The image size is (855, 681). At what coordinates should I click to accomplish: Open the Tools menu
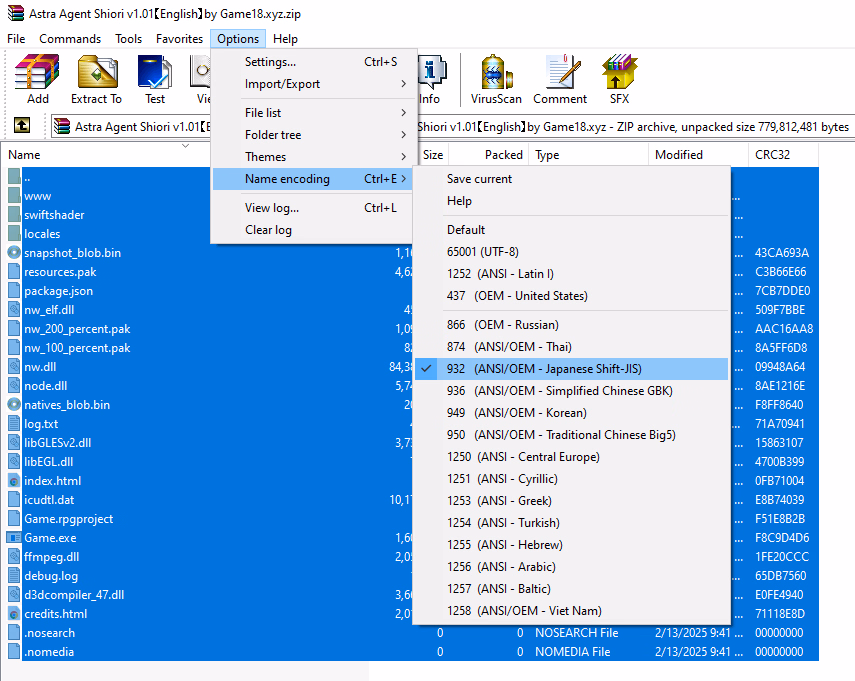128,39
